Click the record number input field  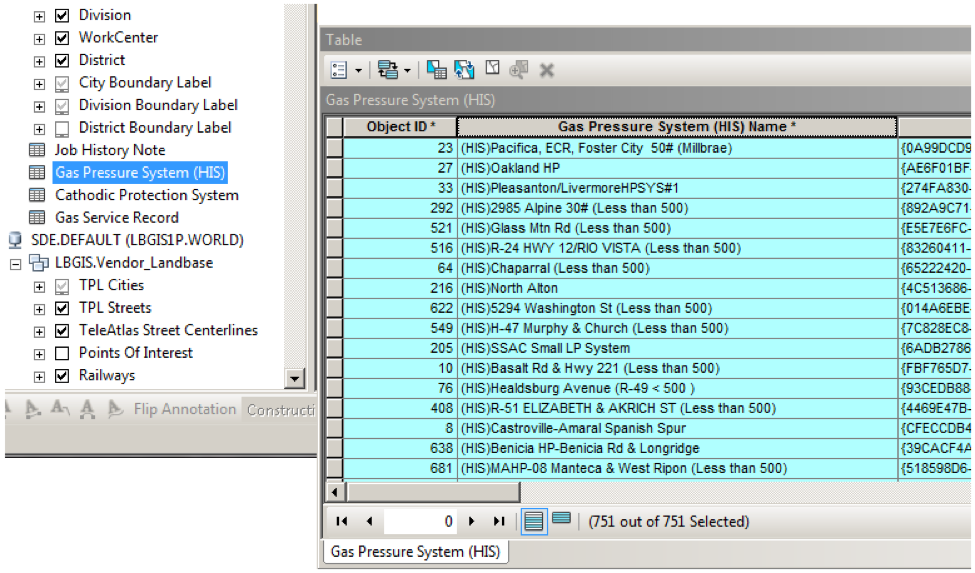[x=420, y=521]
